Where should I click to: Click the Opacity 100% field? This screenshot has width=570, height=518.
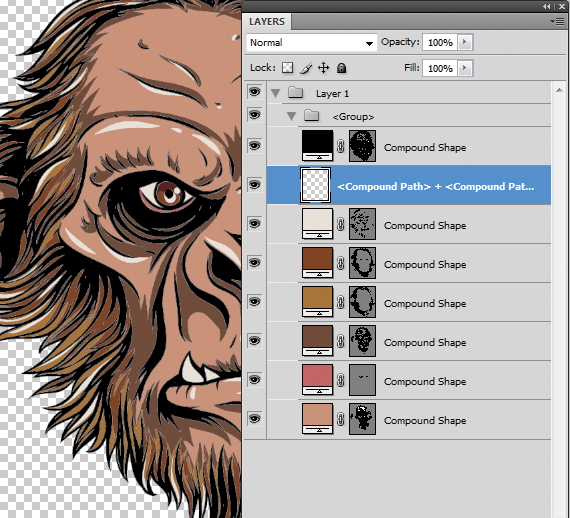tap(440, 43)
